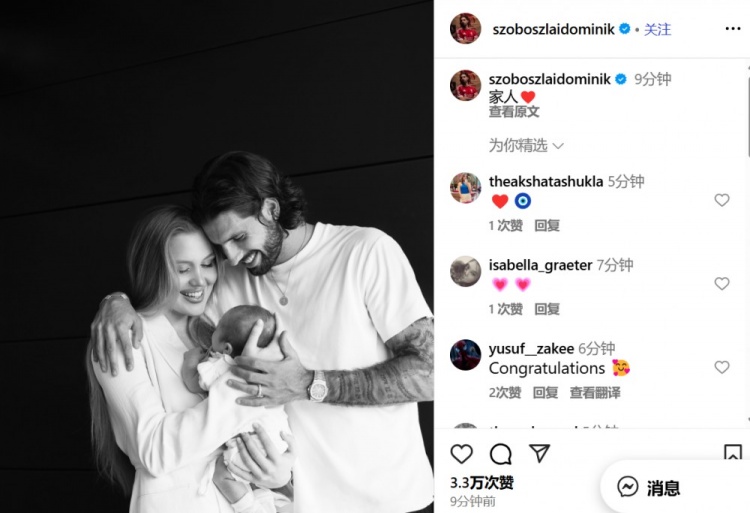
Task: Like isabella_graeter's comment
Action: (x=722, y=284)
